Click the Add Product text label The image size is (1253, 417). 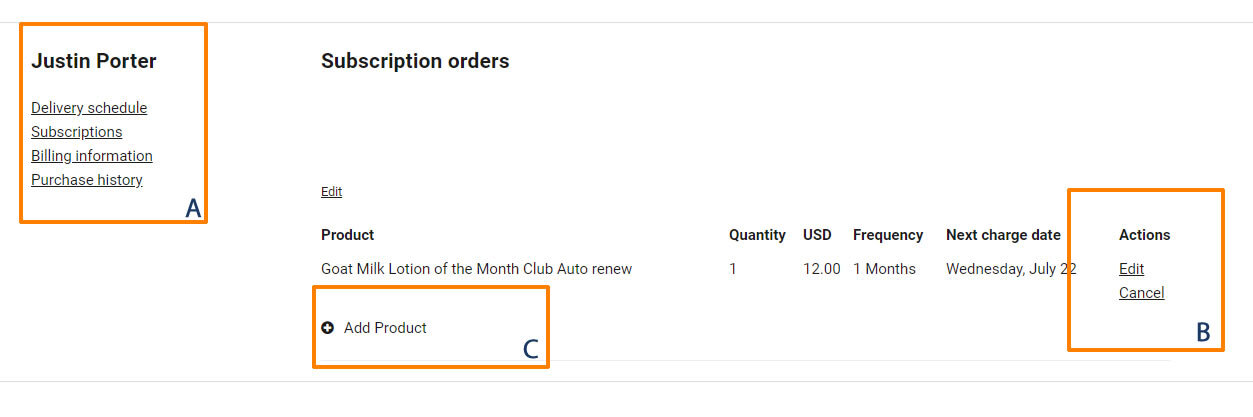[x=385, y=328]
